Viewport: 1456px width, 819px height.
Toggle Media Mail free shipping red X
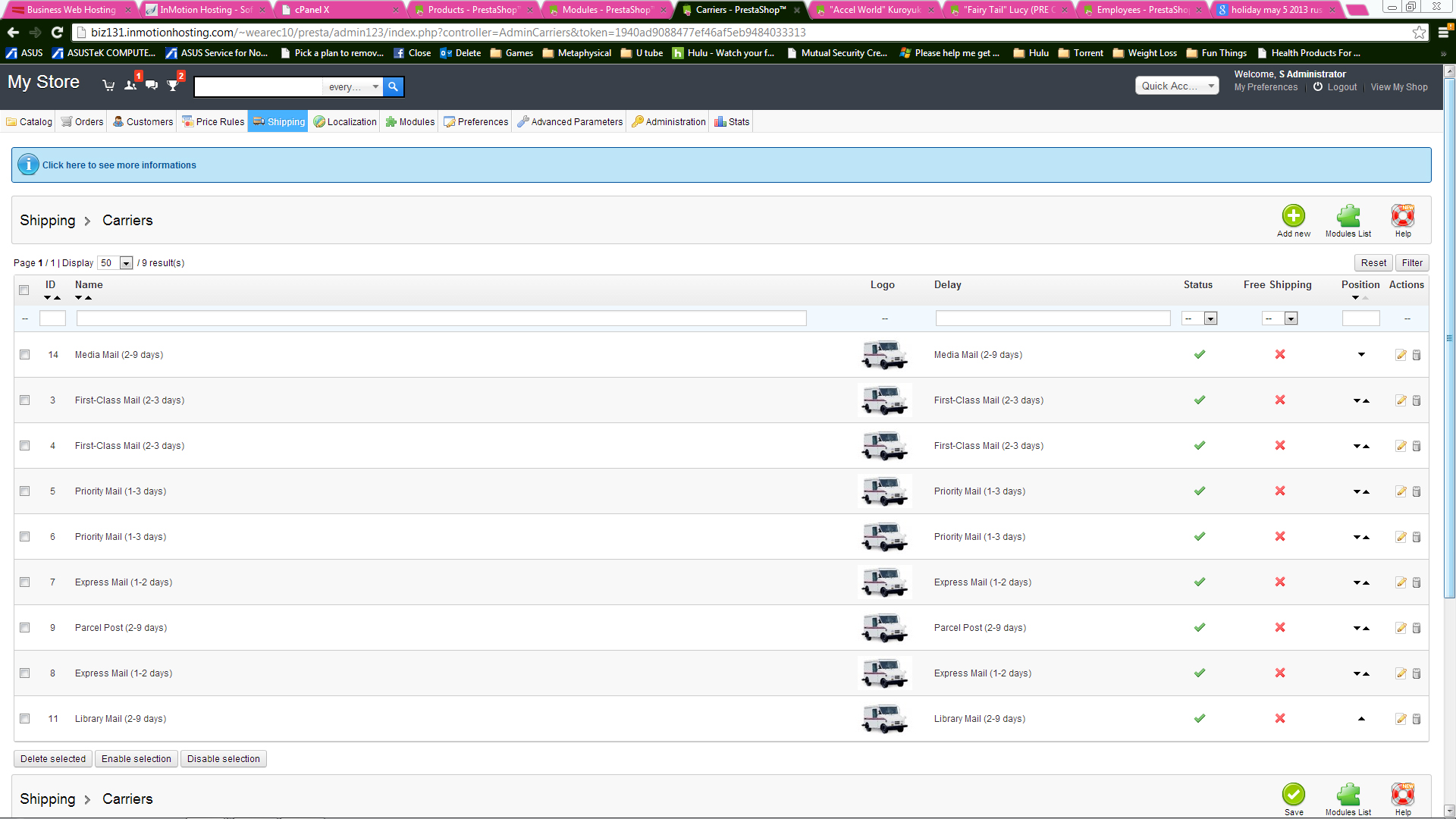[1279, 355]
